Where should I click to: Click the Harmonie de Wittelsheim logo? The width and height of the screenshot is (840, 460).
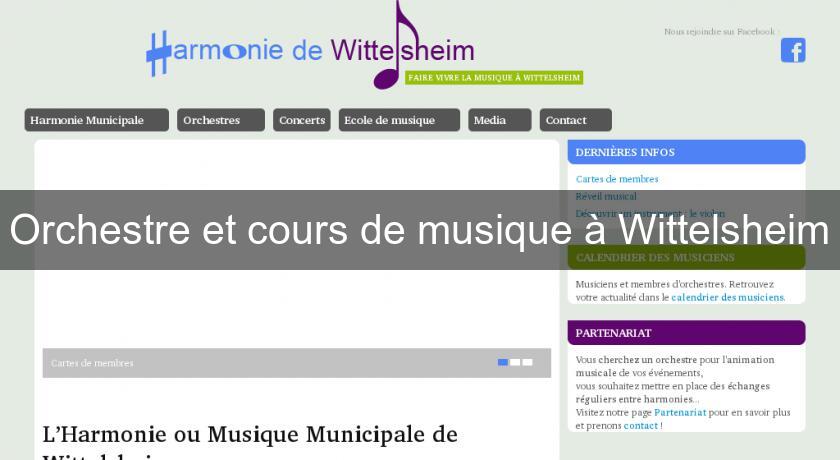(x=311, y=48)
